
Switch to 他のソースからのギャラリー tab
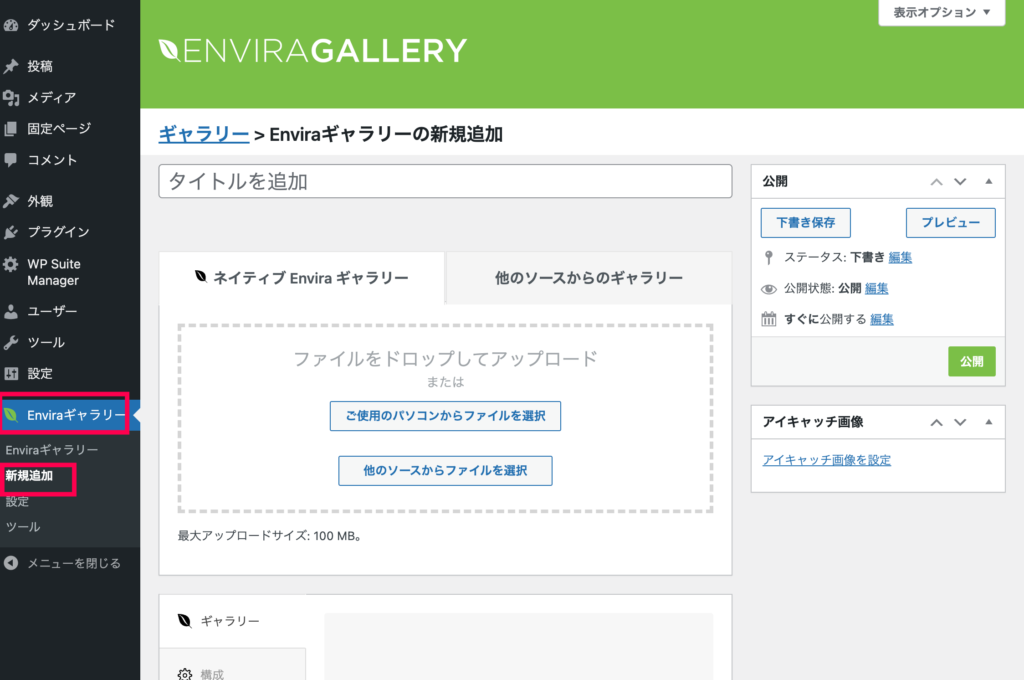tap(589, 278)
